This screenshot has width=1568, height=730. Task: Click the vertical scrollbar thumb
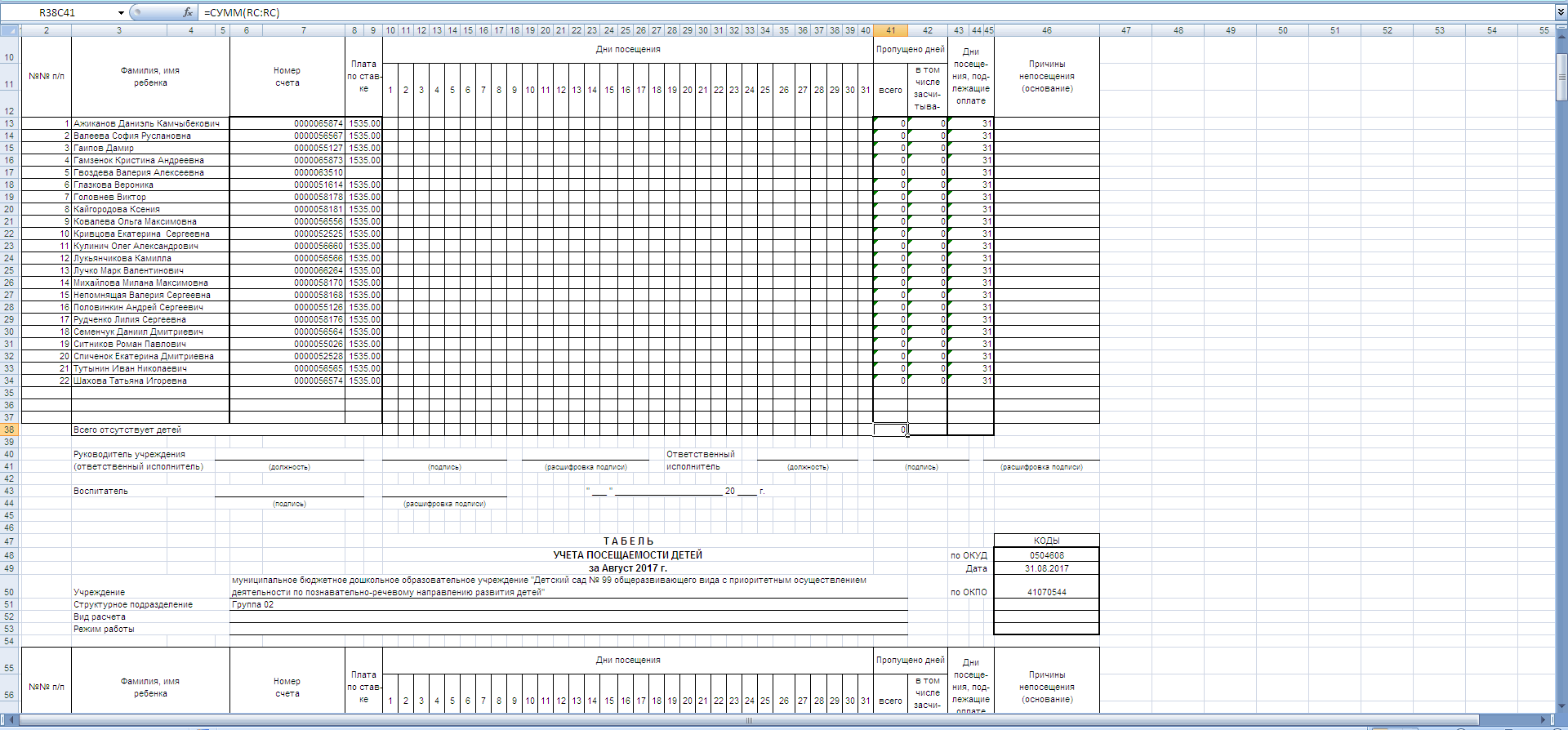point(1561,78)
